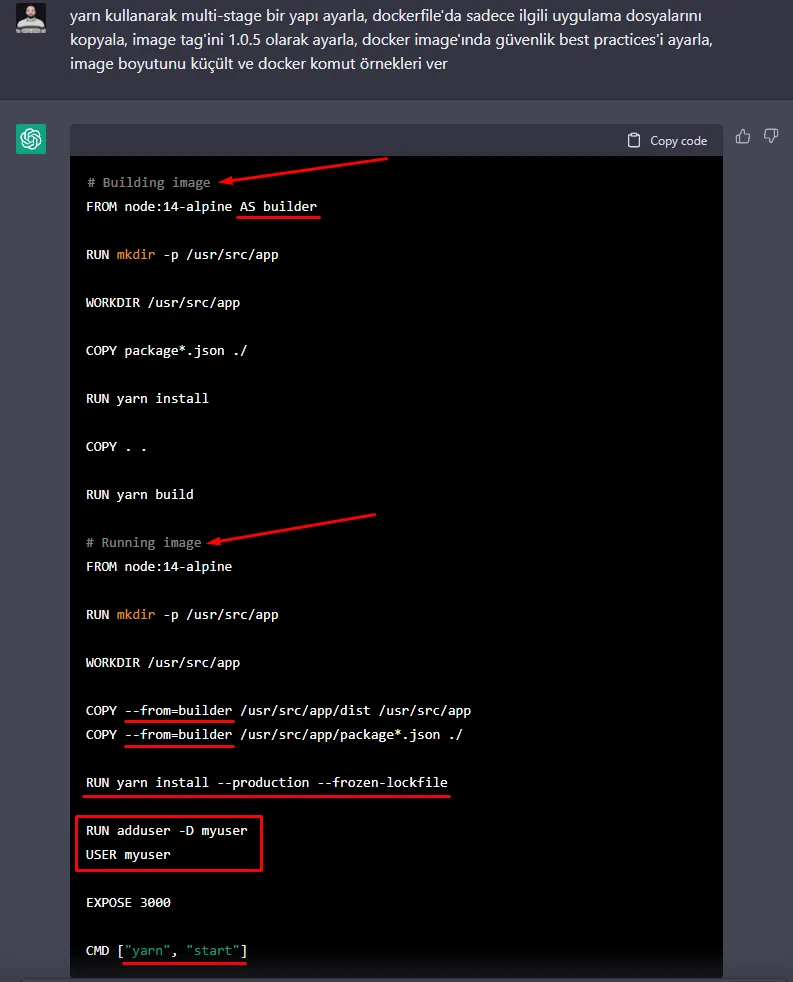Click the 'RUN adduser -D myuser' line
The width and height of the screenshot is (793, 982).
166,831
